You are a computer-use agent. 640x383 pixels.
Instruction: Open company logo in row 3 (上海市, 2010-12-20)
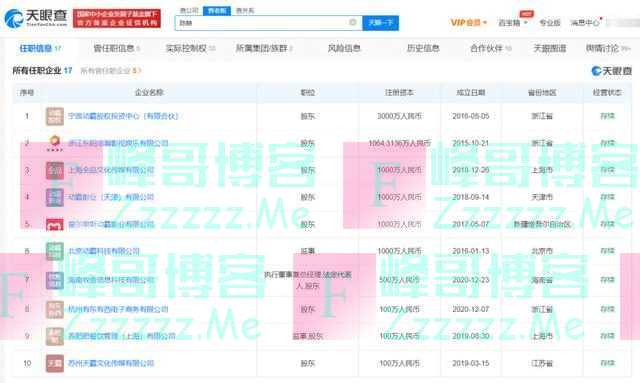coord(55,170)
